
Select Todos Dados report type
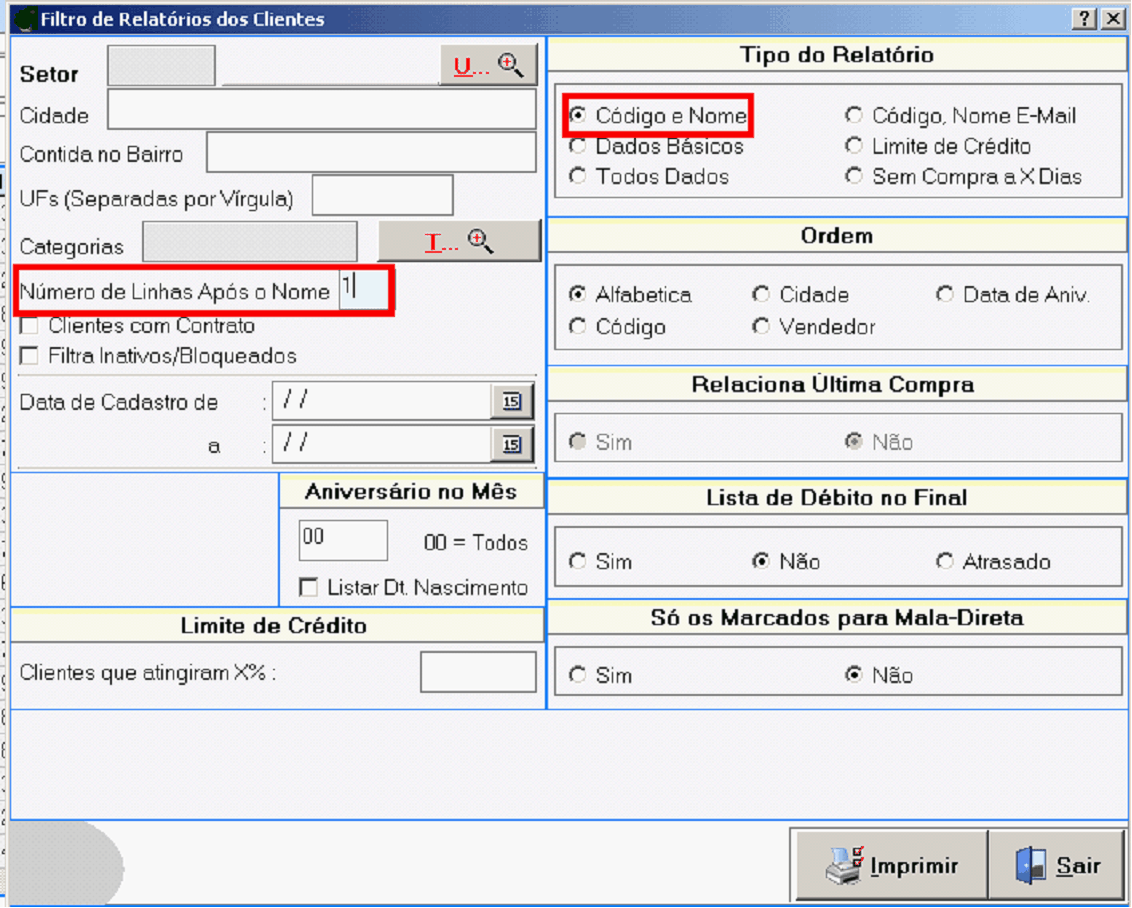point(578,177)
